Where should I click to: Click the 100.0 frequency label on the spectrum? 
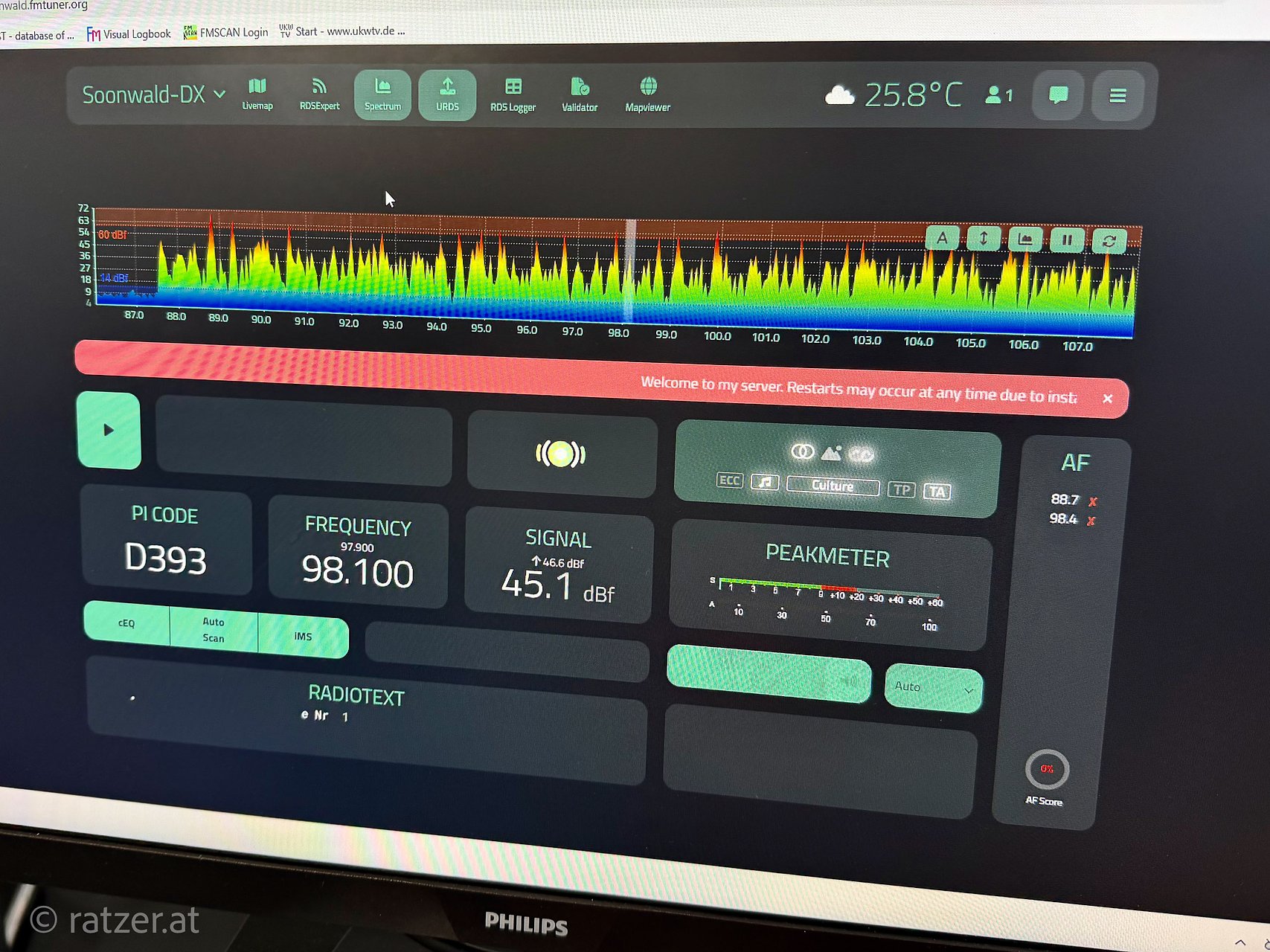pos(717,336)
